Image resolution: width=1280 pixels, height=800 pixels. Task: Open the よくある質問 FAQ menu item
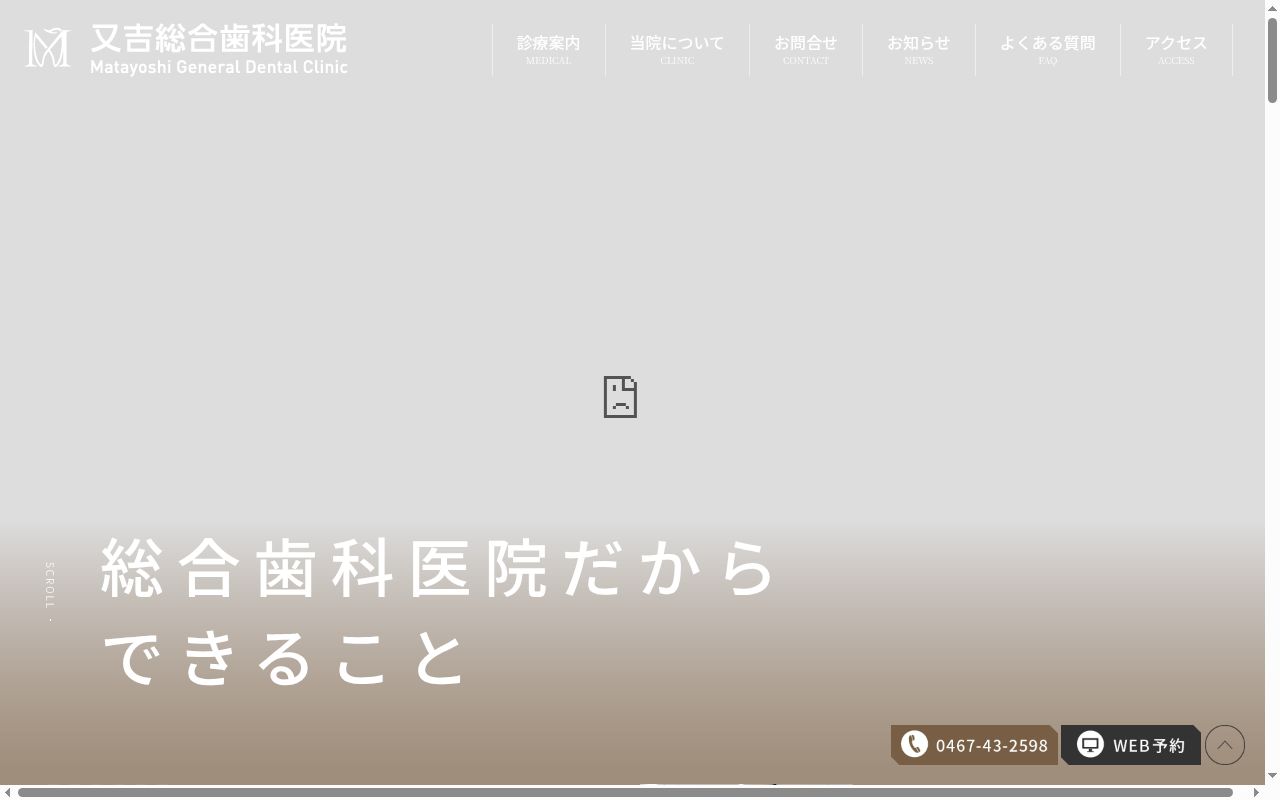(x=1048, y=50)
